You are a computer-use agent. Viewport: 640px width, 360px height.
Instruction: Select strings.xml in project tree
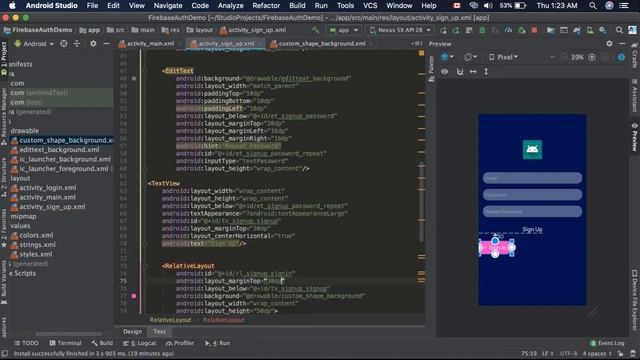tap(38, 245)
